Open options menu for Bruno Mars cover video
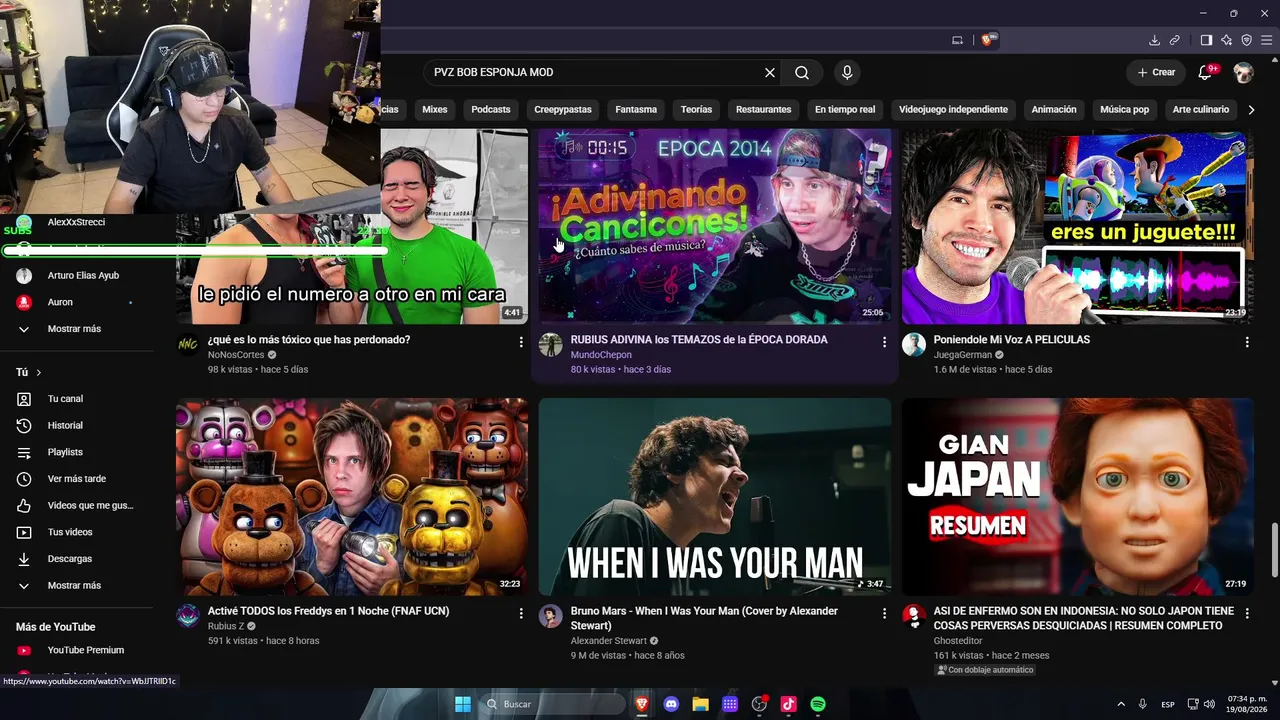Image resolution: width=1280 pixels, height=720 pixels. click(x=884, y=613)
